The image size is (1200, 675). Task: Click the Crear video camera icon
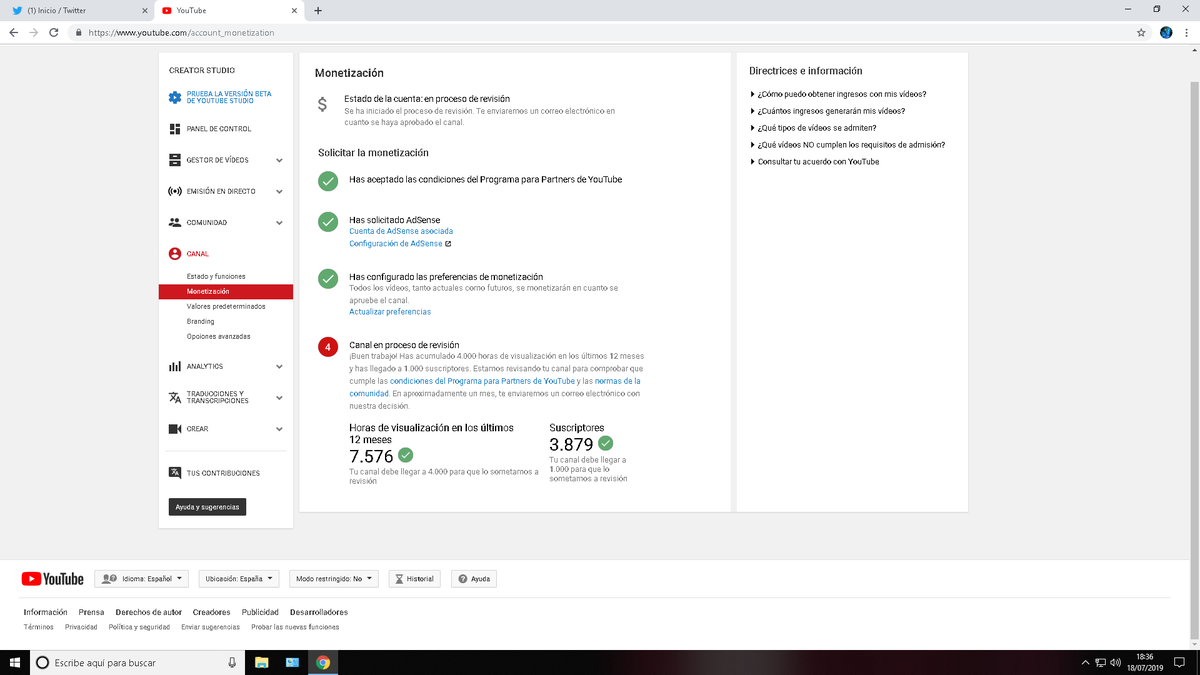175,429
